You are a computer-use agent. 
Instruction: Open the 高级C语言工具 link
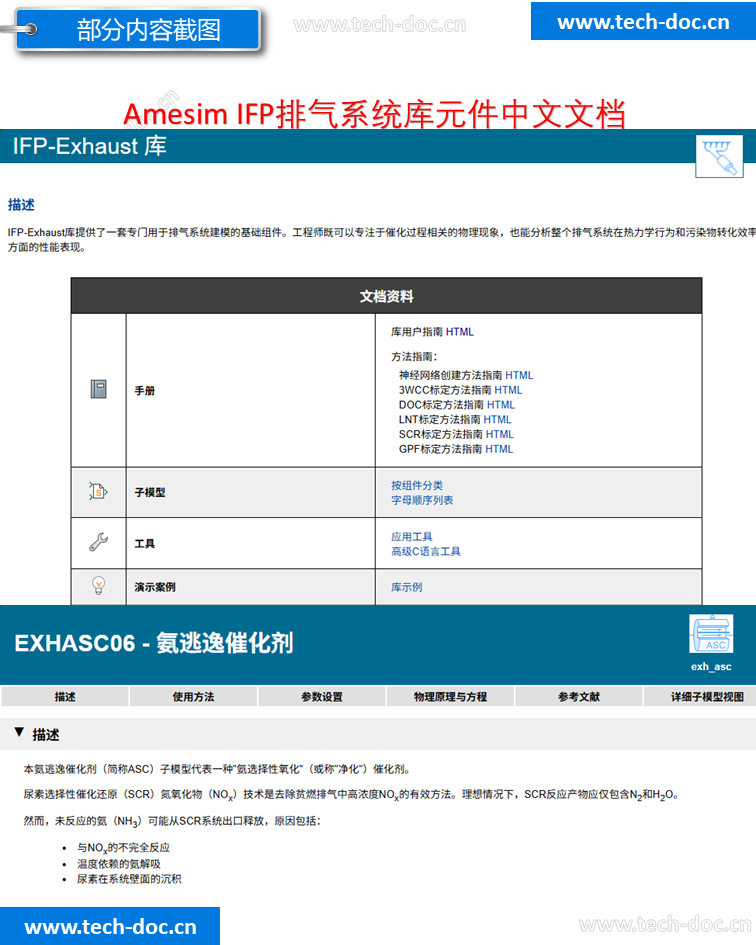426,551
